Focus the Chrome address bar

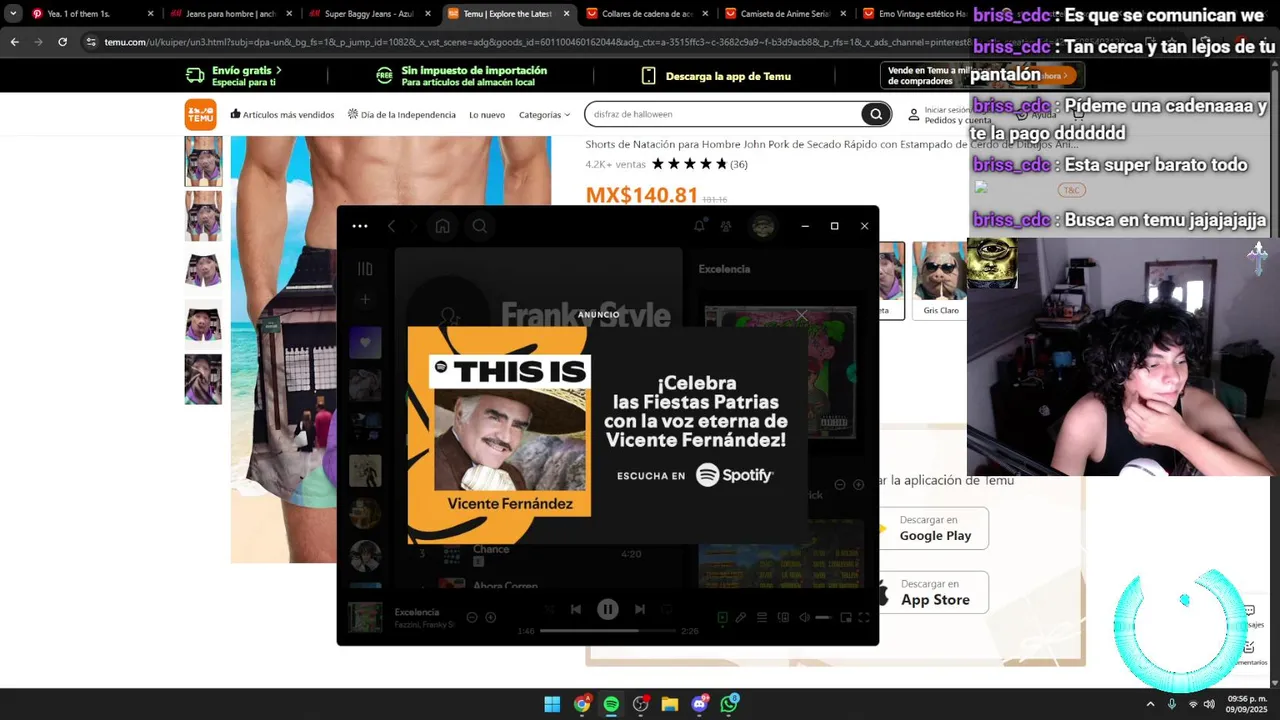[530, 42]
